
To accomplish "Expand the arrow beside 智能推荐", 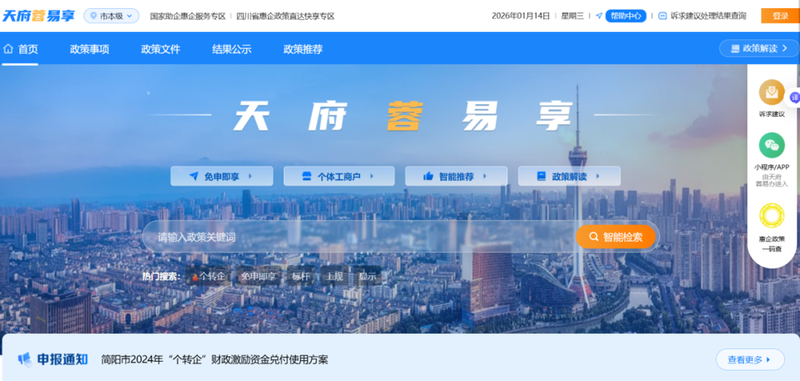I will click(485, 176).
